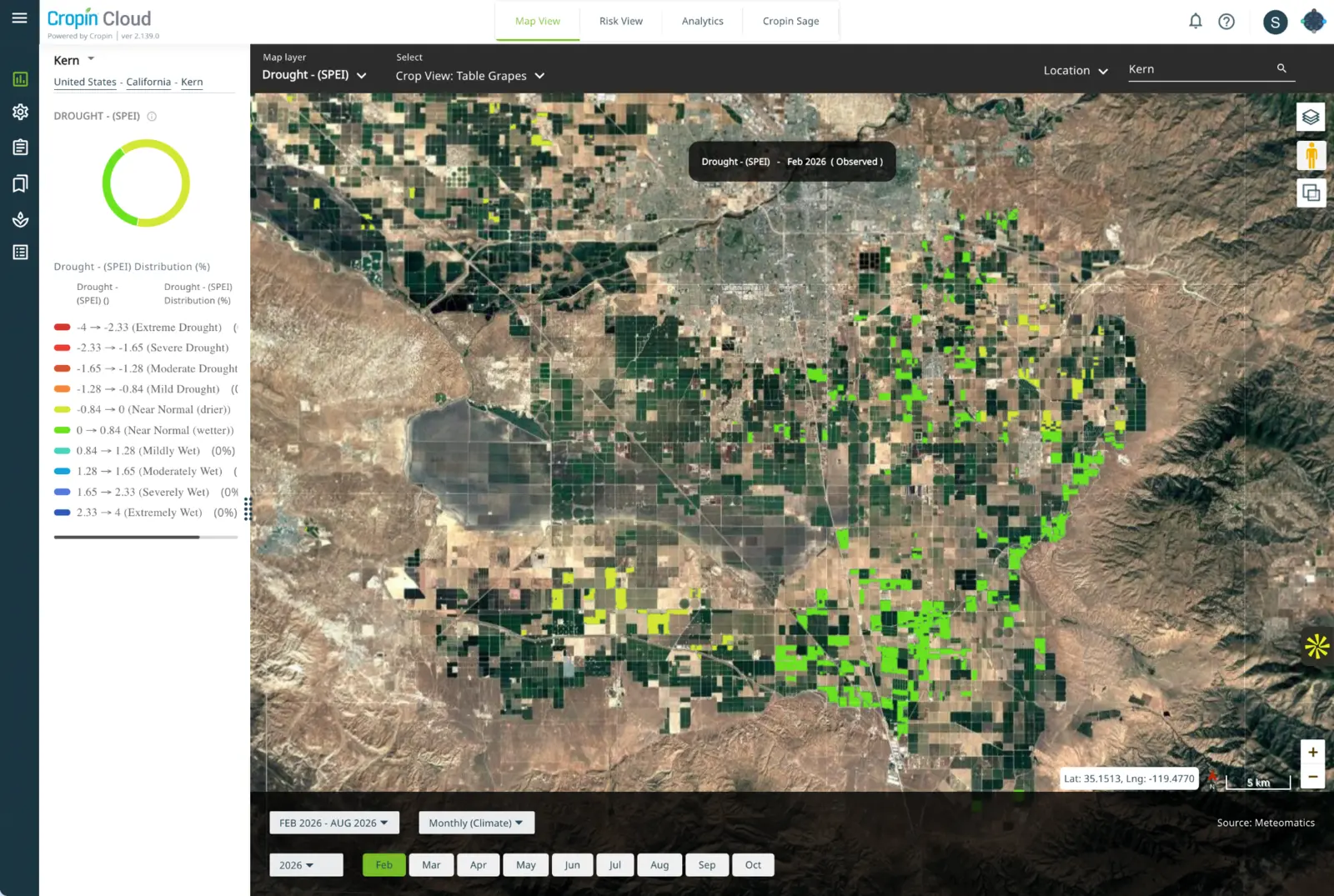Screen dimensions: 1334x896
Task: Select the Oct month button
Action: coord(753,865)
